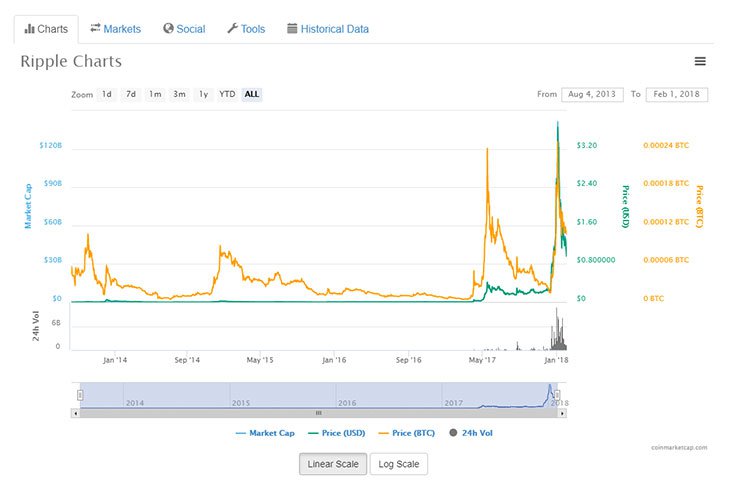
Task: Click the $3.20 price axis label
Action: 587,145
